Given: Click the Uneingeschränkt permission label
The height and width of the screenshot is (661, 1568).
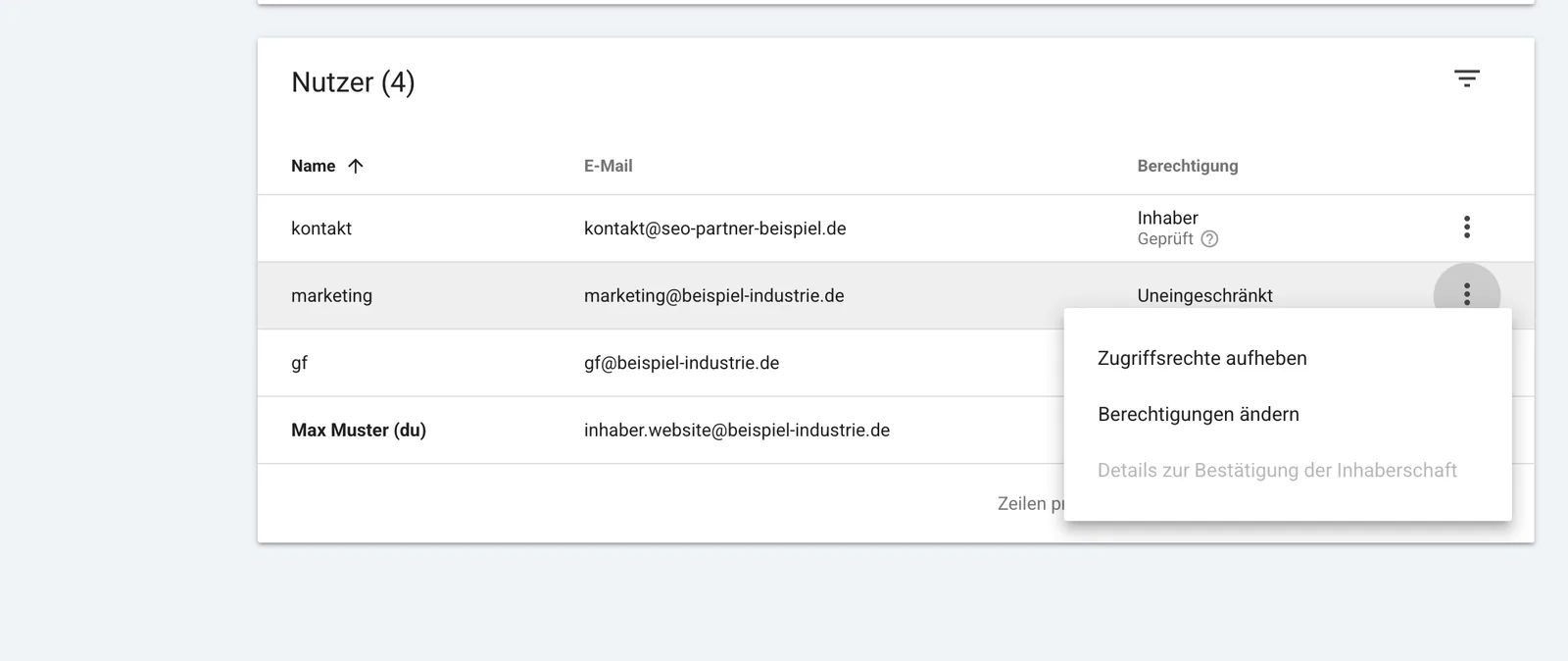Looking at the screenshot, I should [1204, 295].
